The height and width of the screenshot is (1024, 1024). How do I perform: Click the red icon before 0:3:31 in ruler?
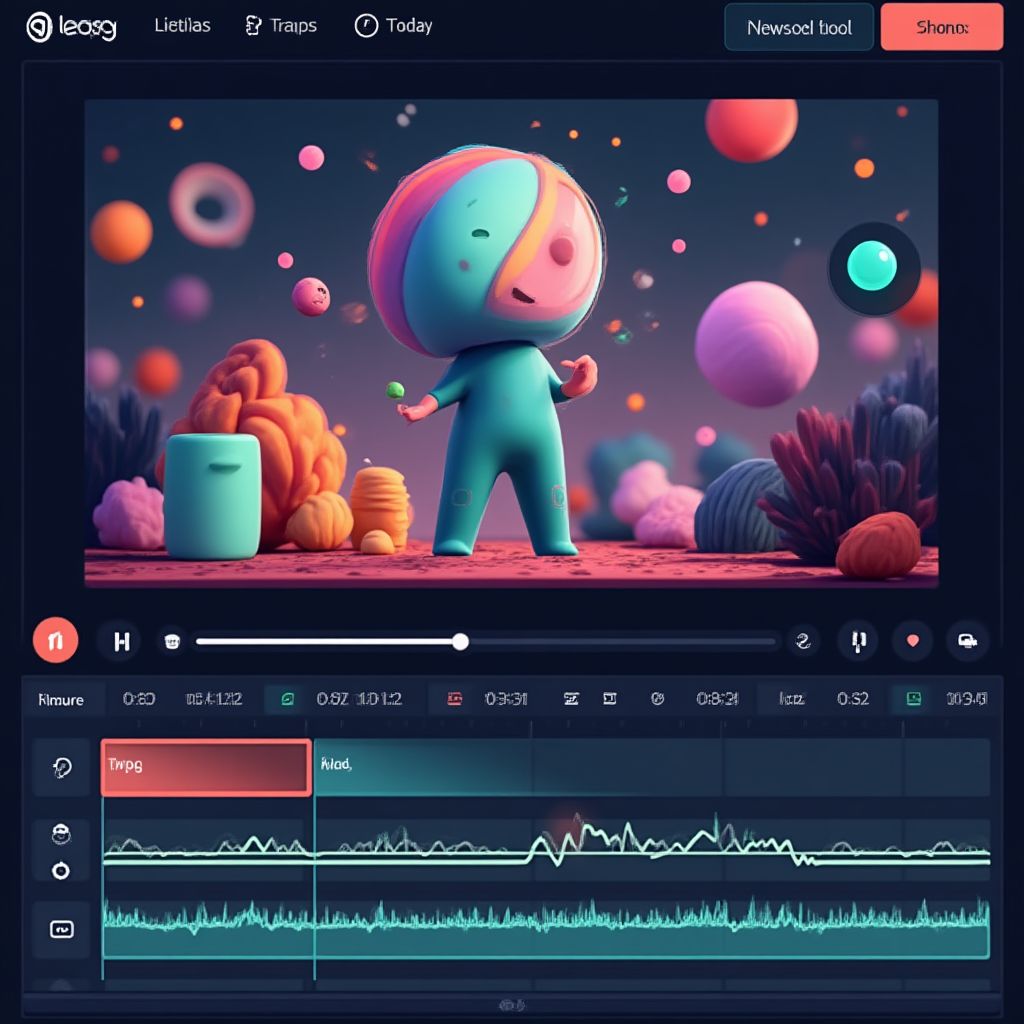pos(455,699)
